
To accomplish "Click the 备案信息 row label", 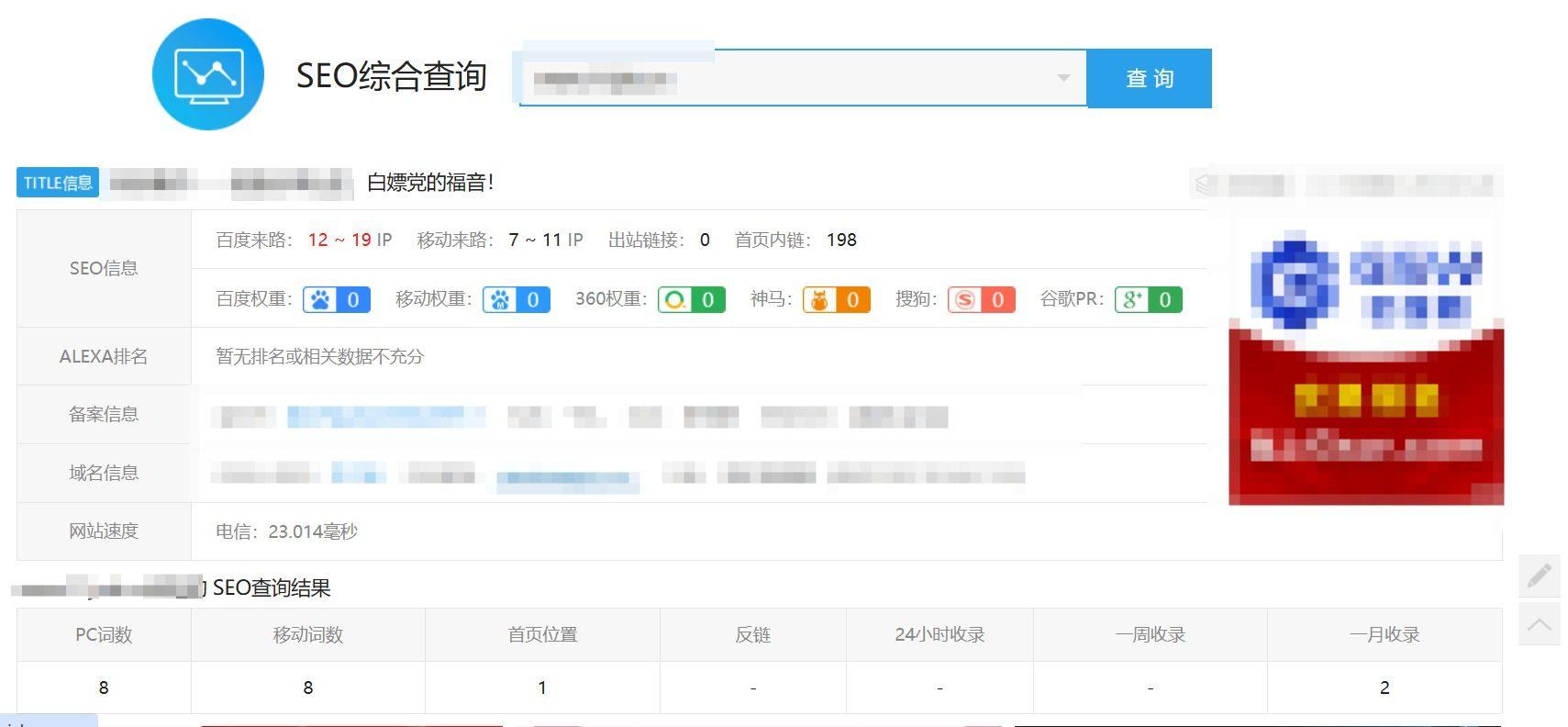I will point(104,414).
